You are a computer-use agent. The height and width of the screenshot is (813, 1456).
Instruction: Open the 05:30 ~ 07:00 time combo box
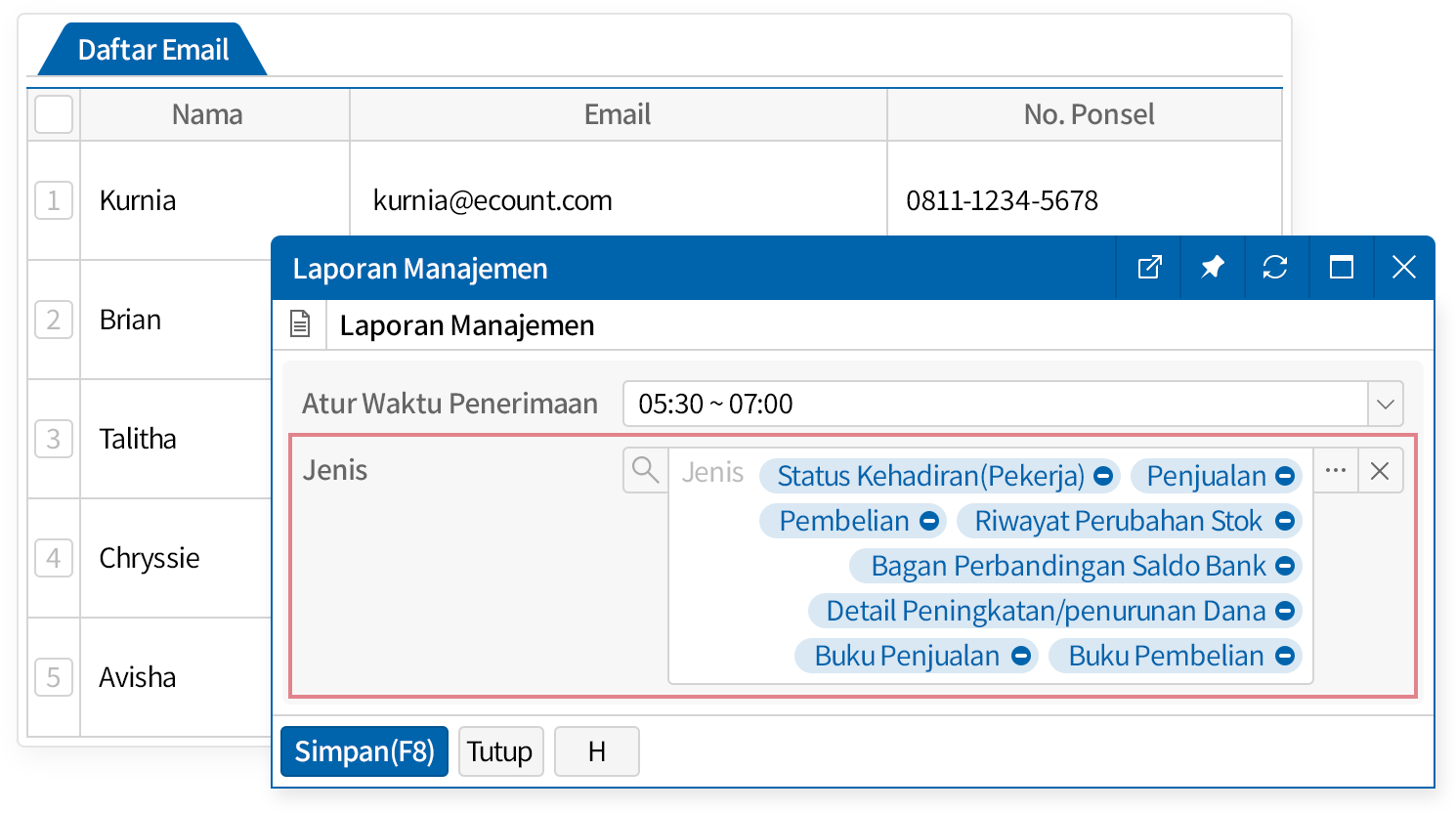coord(995,404)
